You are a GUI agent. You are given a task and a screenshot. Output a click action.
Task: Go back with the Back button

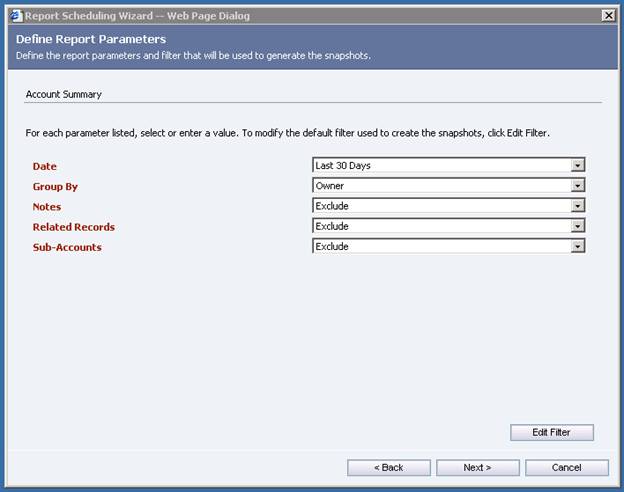[x=389, y=467]
